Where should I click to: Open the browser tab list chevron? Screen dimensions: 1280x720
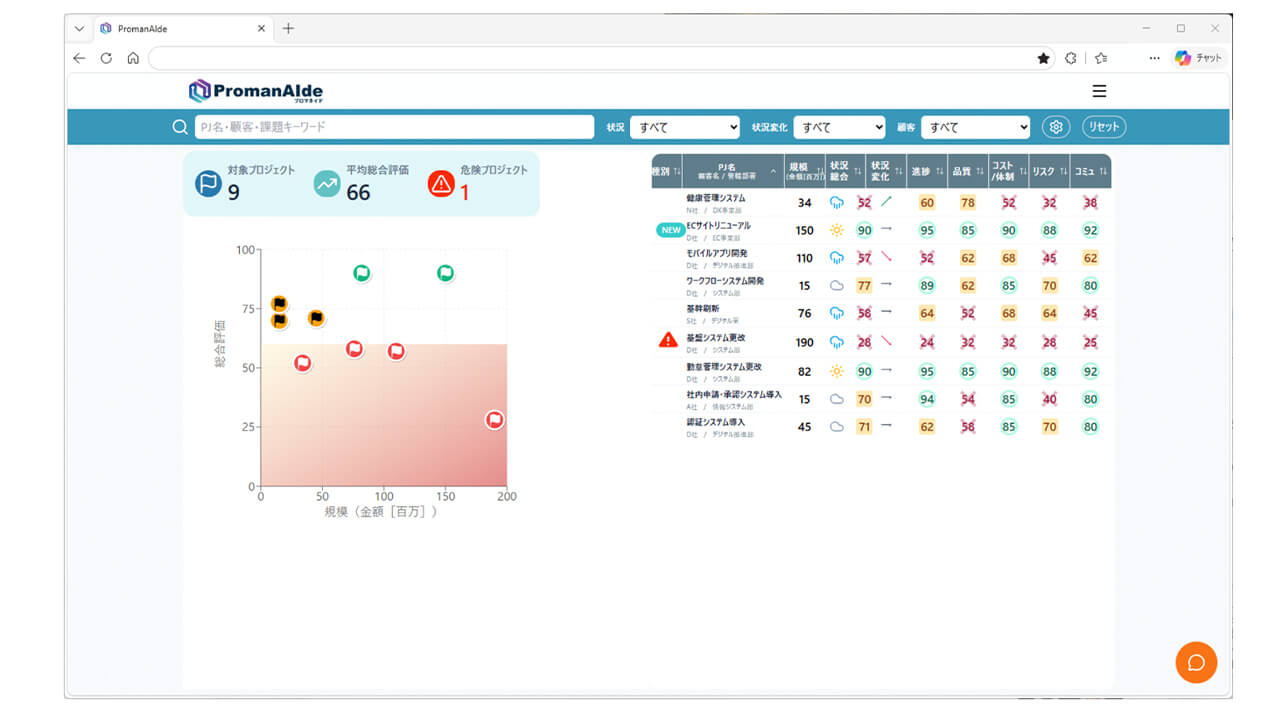click(x=80, y=28)
